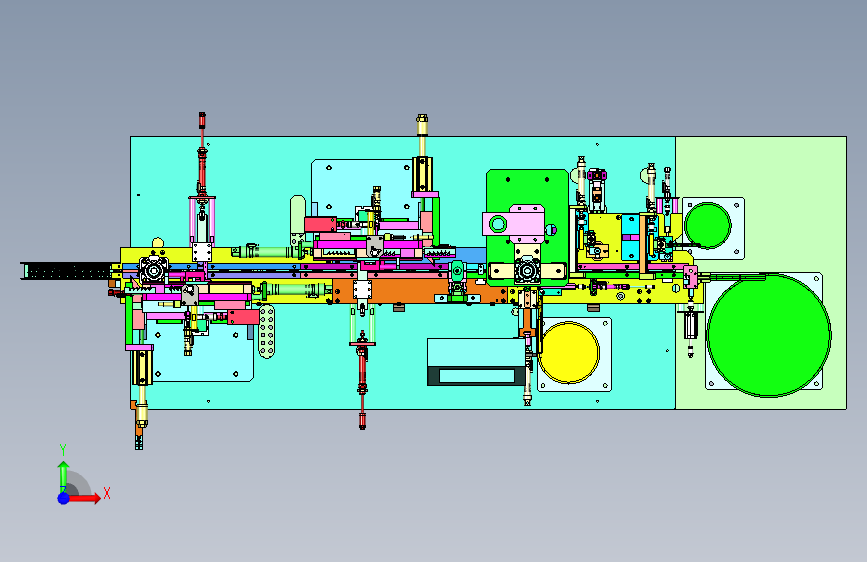
Task: Select the small green circle near top right
Action: pyautogui.click(x=708, y=226)
